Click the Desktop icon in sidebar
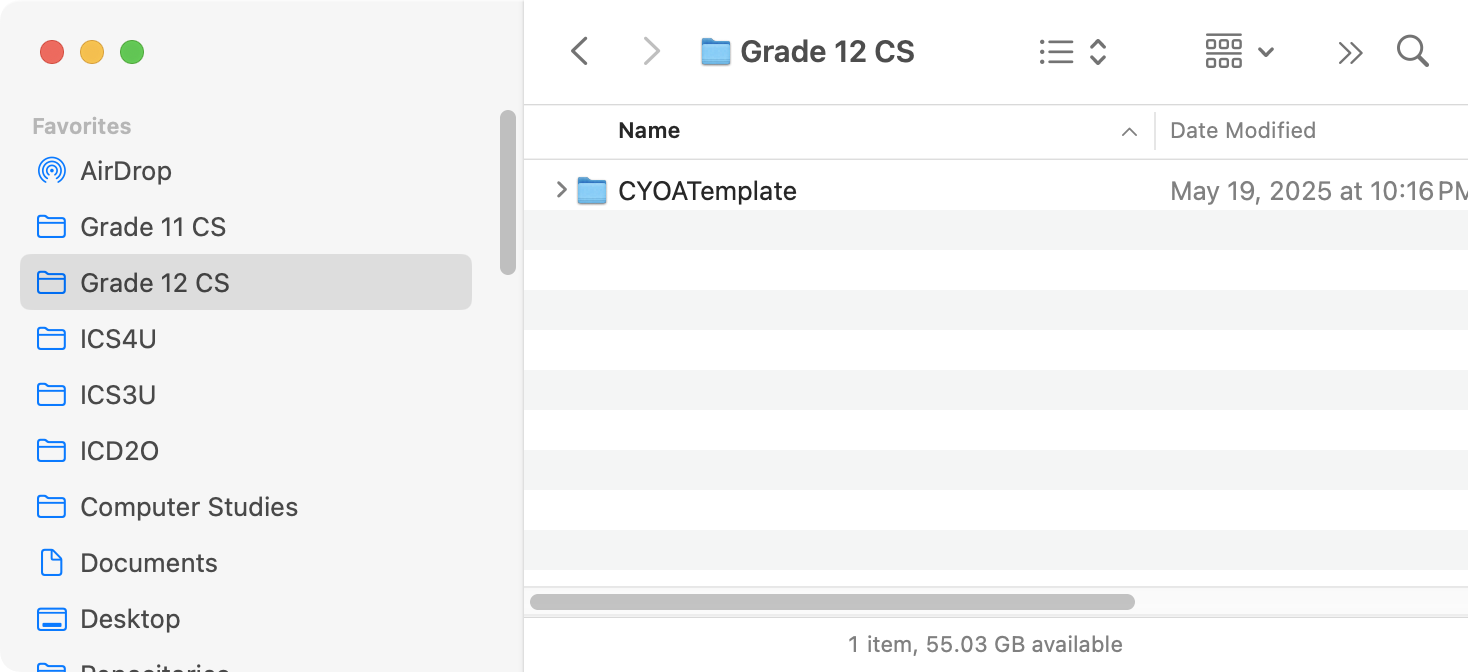Image resolution: width=1468 pixels, height=672 pixels. click(51, 619)
